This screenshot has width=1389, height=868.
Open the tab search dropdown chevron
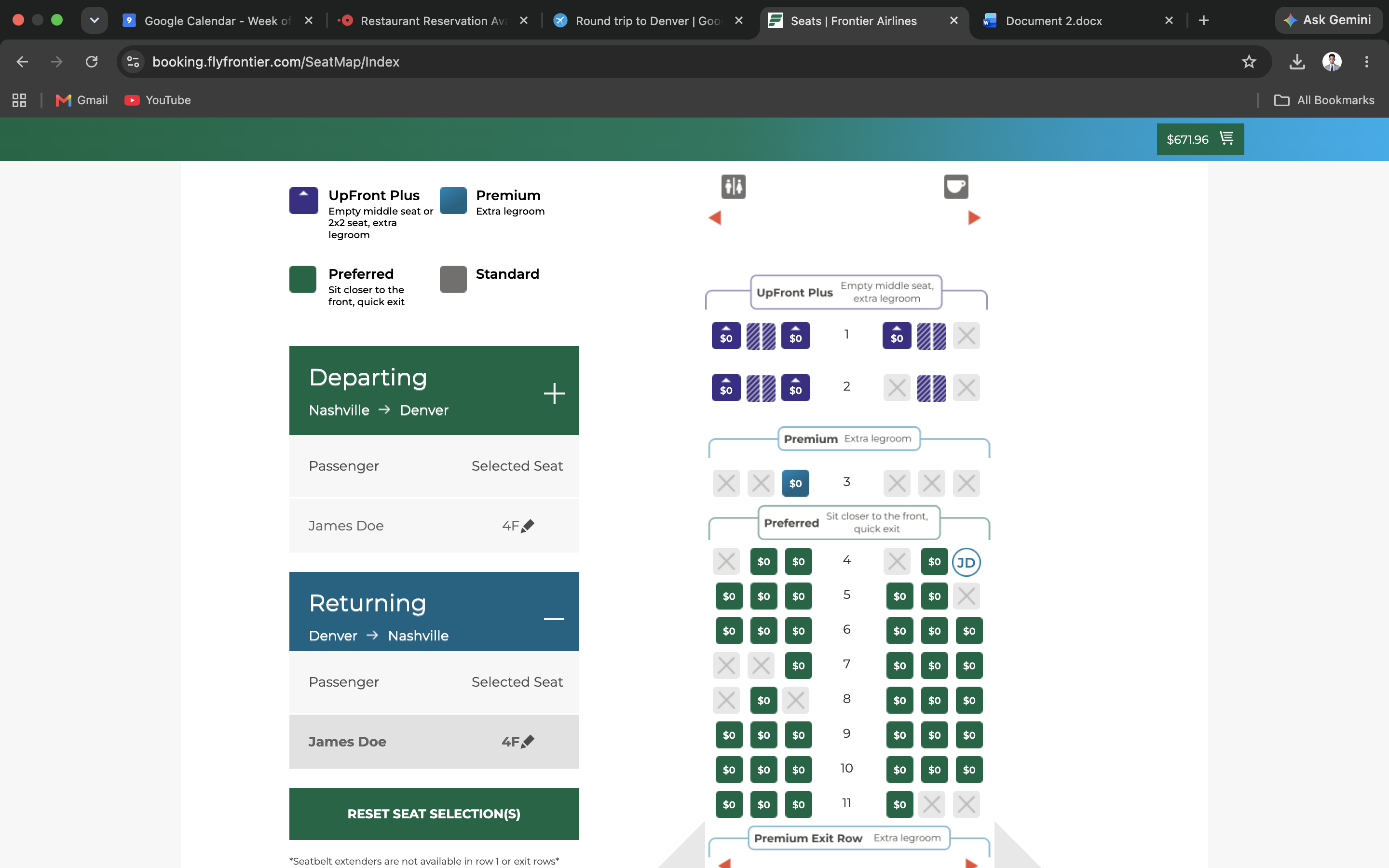[94, 21]
